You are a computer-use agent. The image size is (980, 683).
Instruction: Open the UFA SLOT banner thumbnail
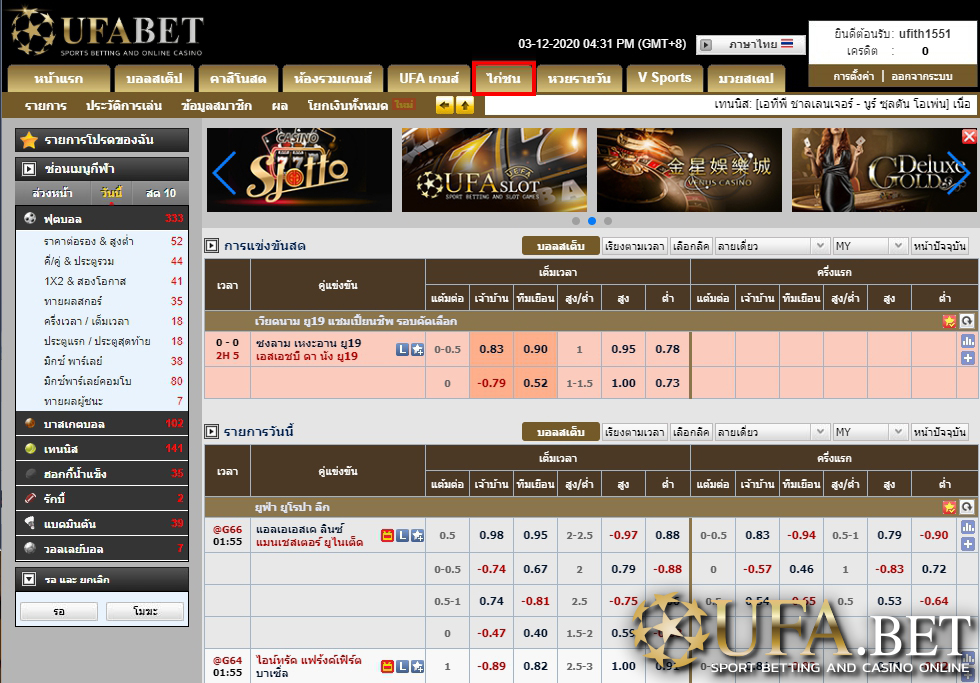[x=494, y=170]
